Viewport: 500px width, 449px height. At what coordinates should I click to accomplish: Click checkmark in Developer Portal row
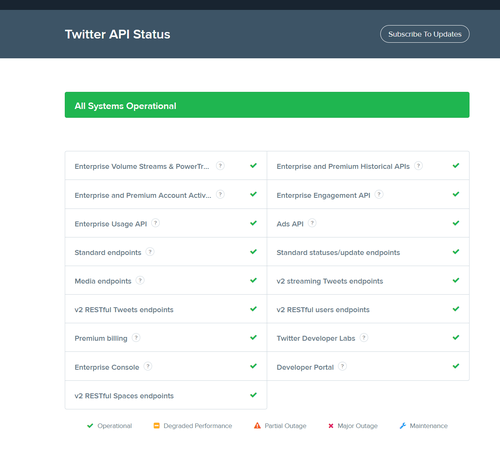coord(456,366)
